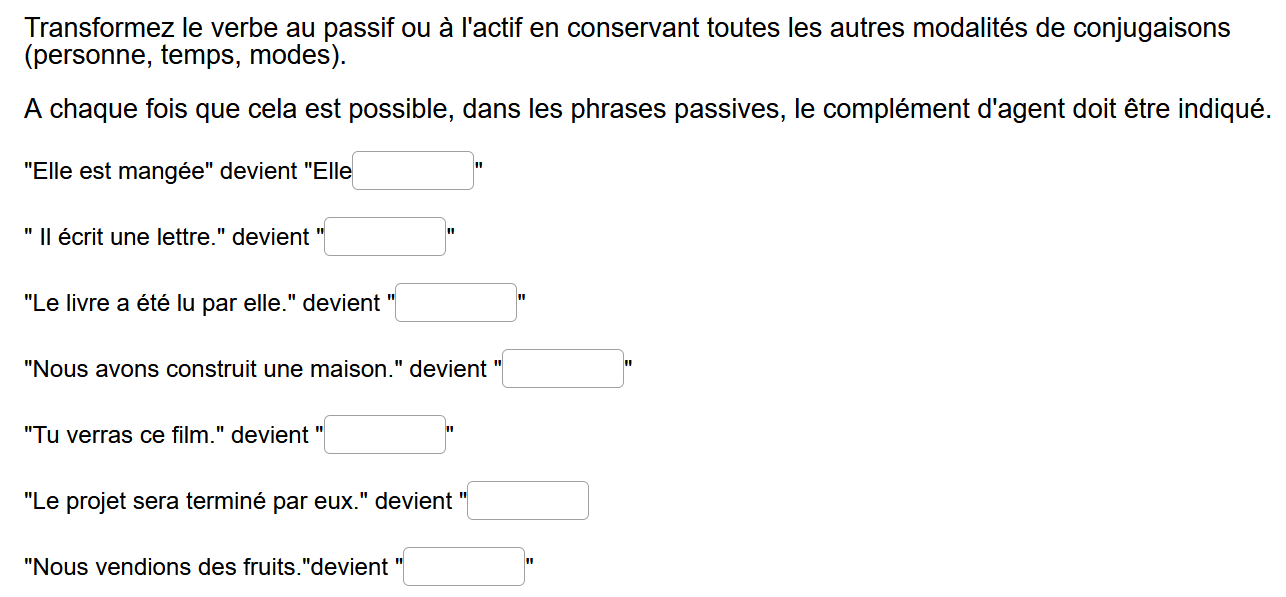
Task: Click "devient" after "Le projet sera terminé par eux."
Action: pos(413,501)
